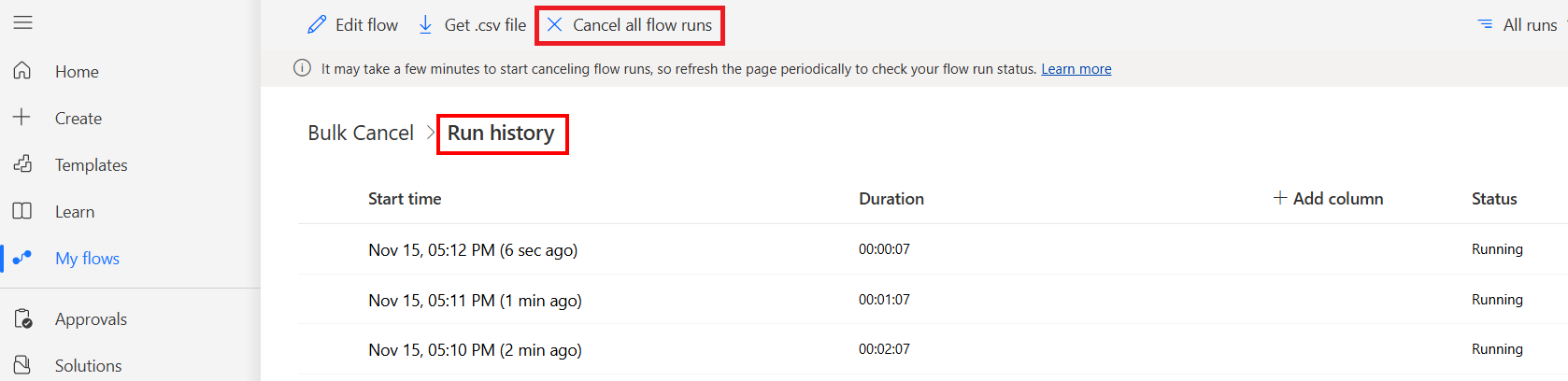Screen dimensions: 1568x381
Task: Open the 05:12 PM flow run
Action: click(x=473, y=250)
